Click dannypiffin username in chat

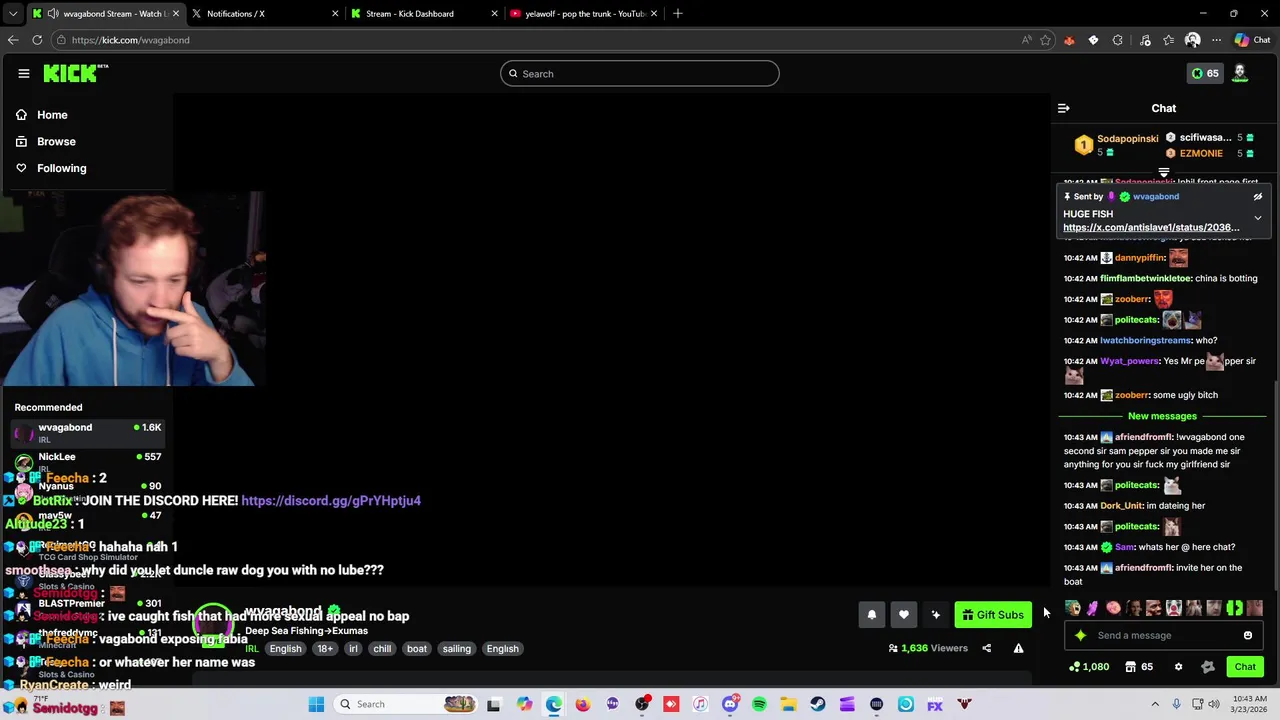tap(1140, 258)
